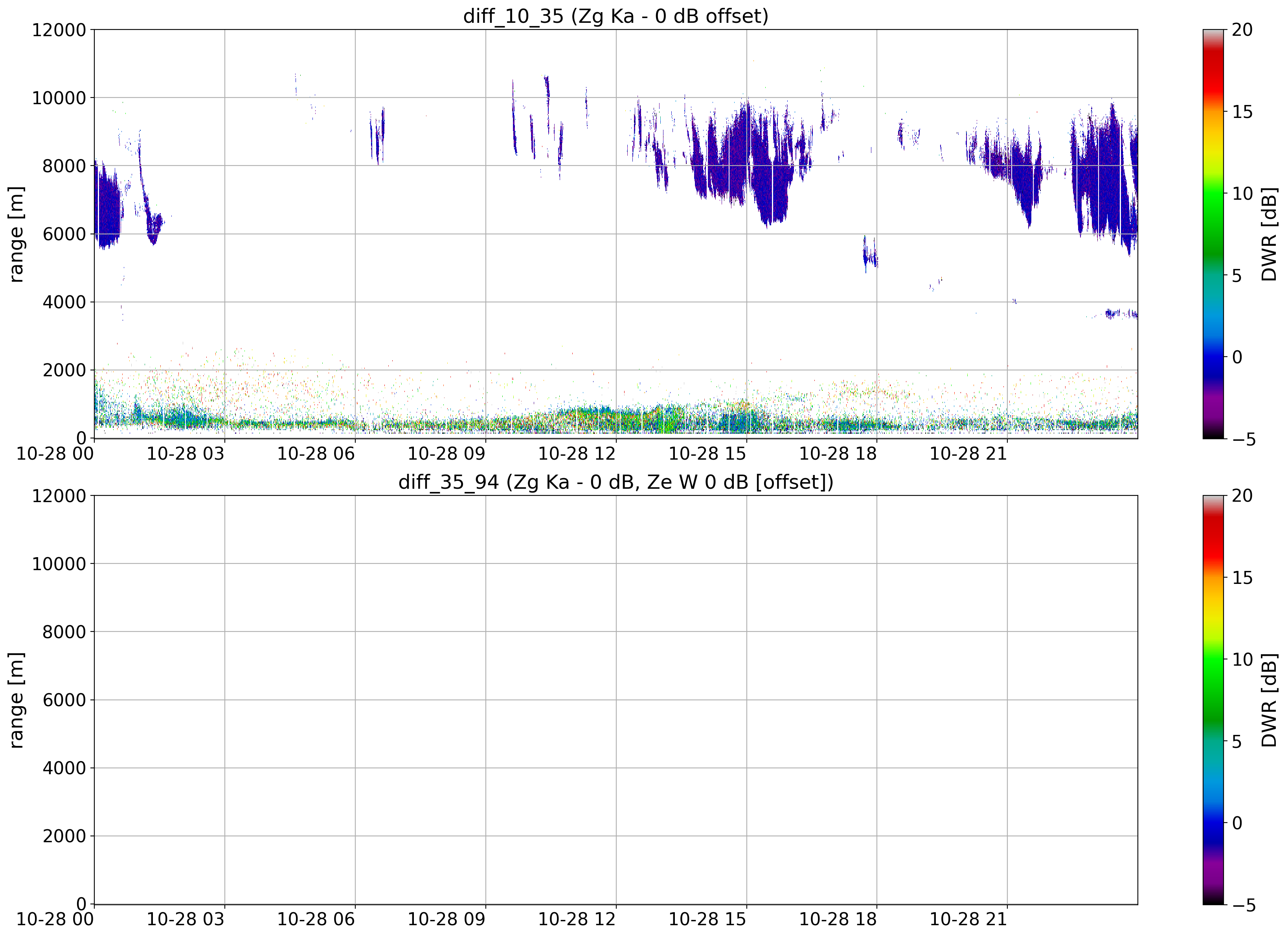Click the 6000 range tick on diff_10_35
This screenshot has width=1288, height=937.
64,234
